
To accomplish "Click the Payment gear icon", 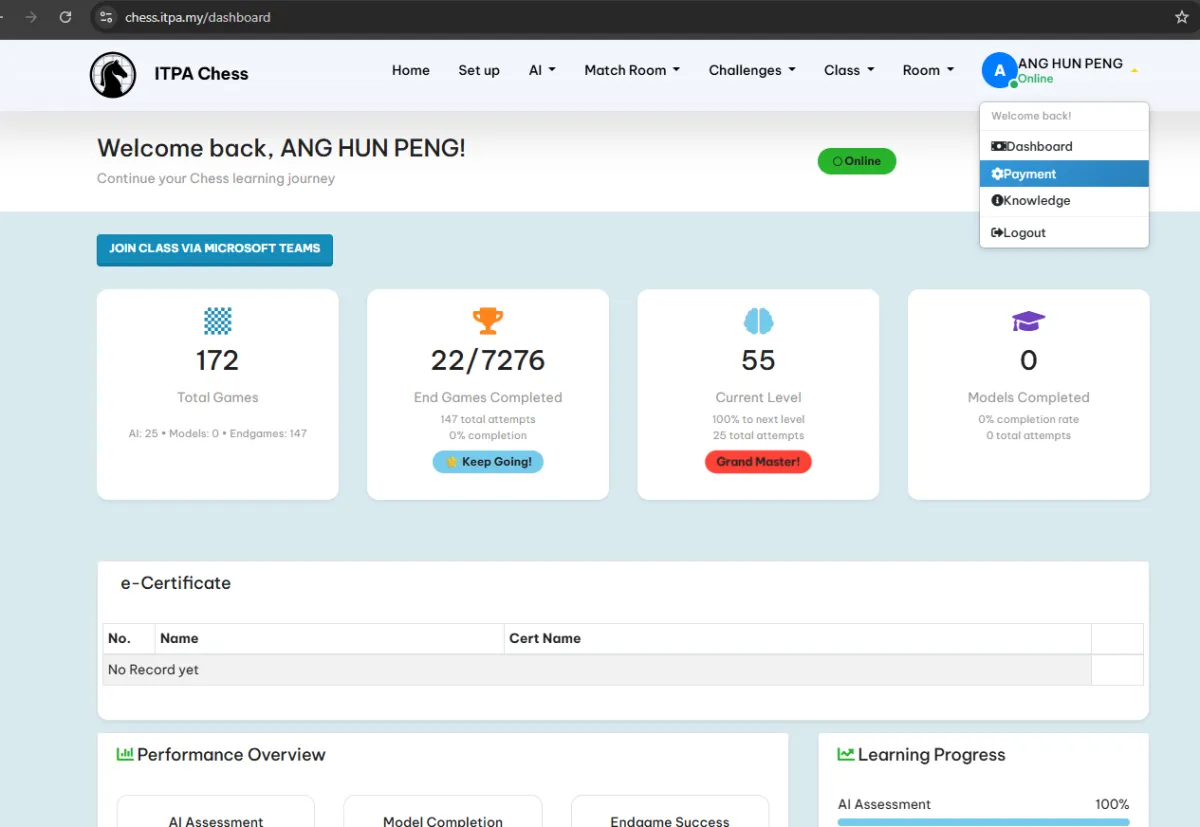I will [x=997, y=174].
